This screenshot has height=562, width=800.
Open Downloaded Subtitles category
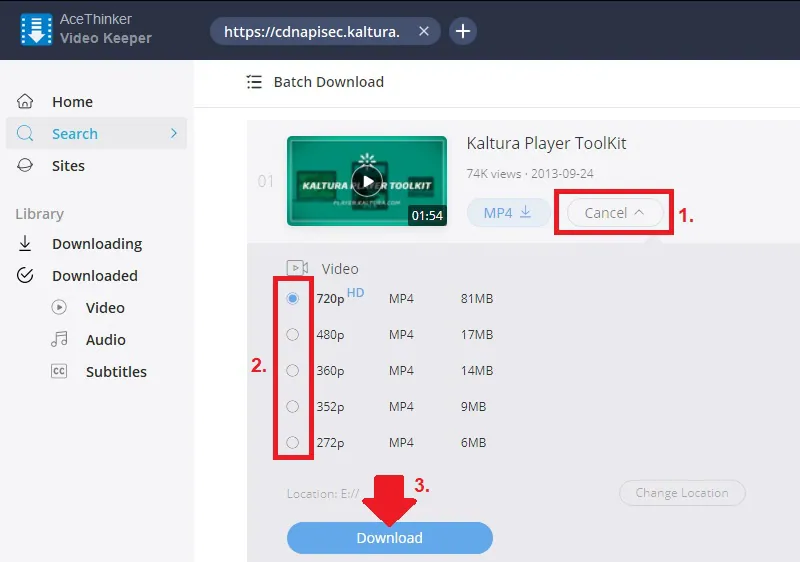pyautogui.click(x=116, y=372)
